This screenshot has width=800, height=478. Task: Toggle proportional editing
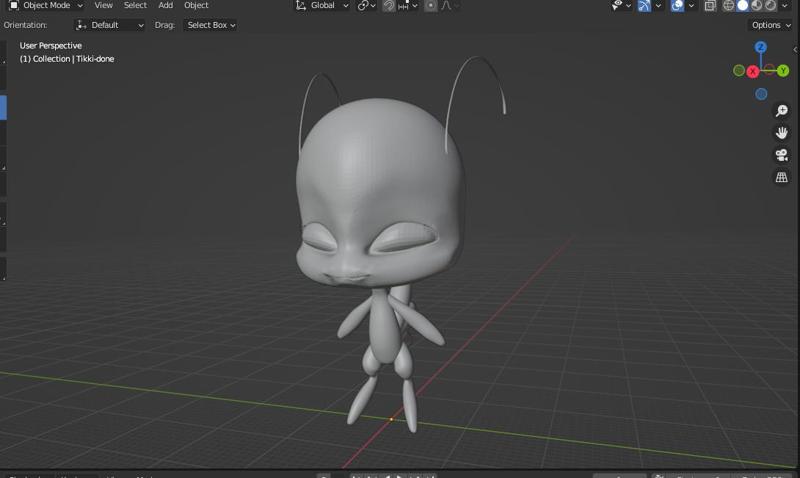[x=431, y=5]
